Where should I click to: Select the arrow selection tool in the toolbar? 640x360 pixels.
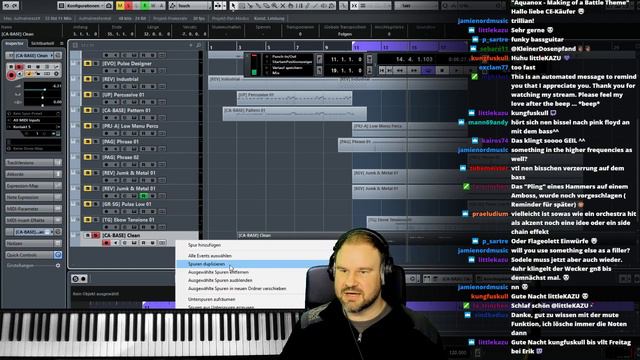coord(233,6)
